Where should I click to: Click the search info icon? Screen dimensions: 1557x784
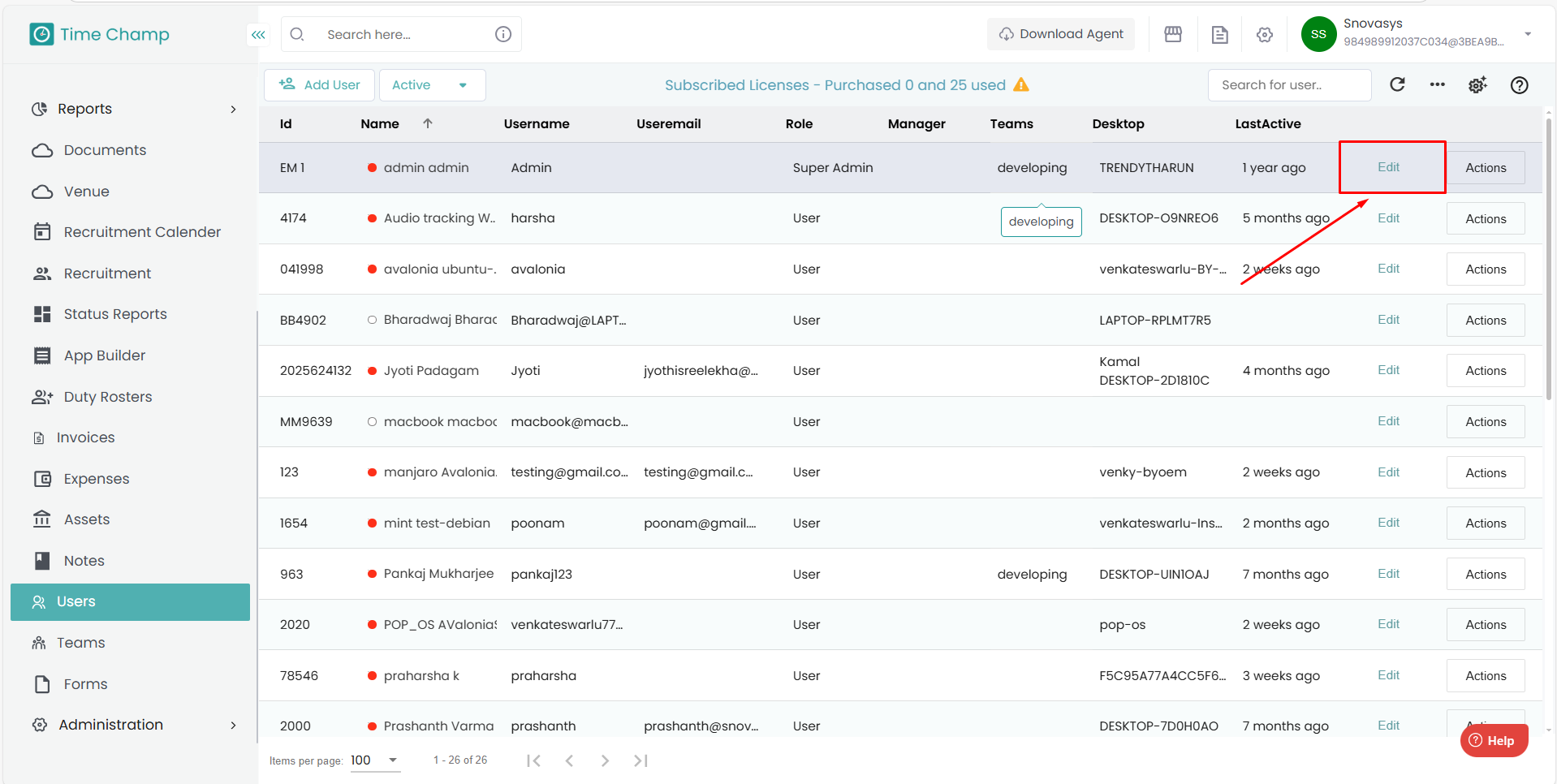(x=503, y=34)
